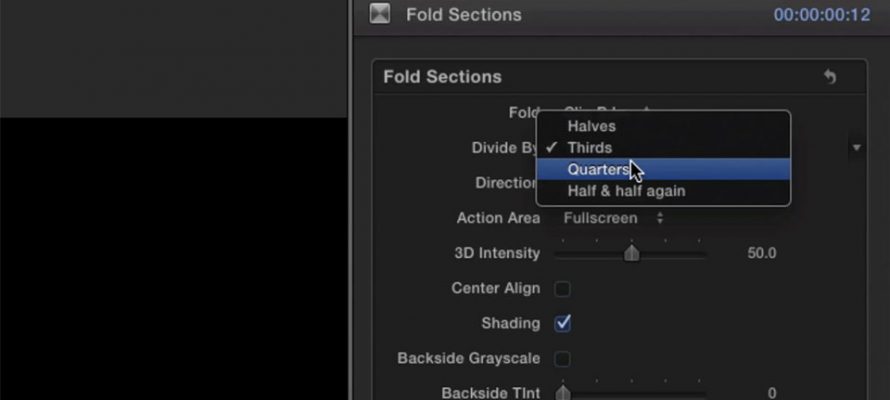Click the 3D Intensity slider handle

[x=632, y=253]
